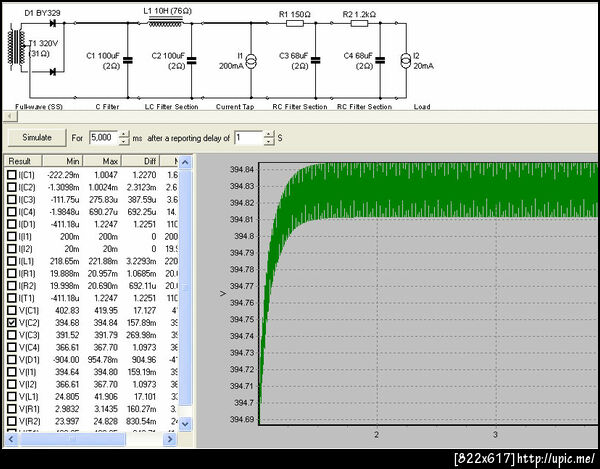The width and height of the screenshot is (600, 469).
Task: Check the V(I2) result checkbox
Action: tap(12, 384)
